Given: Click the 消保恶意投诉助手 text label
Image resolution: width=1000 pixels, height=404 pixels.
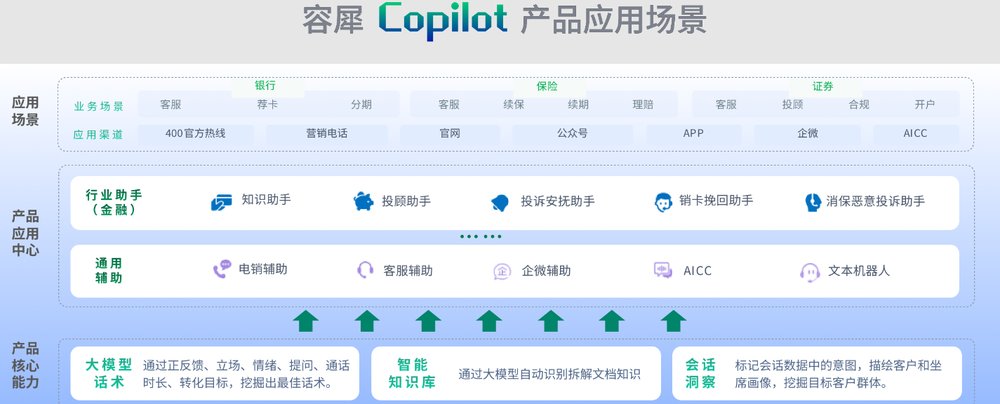Looking at the screenshot, I should pos(876,202).
